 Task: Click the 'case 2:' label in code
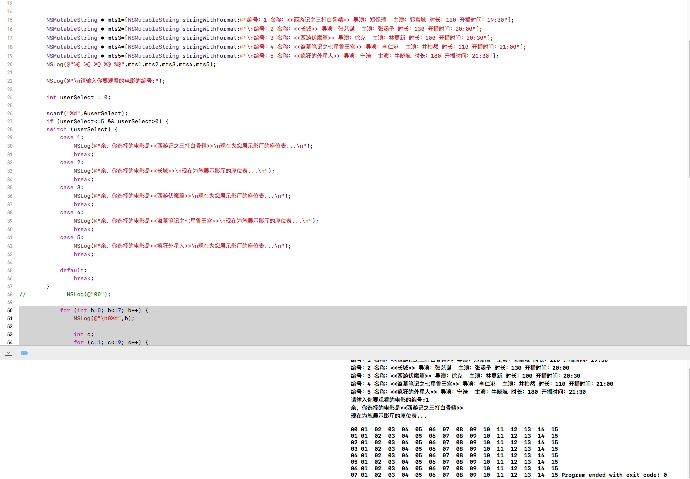[72, 162]
